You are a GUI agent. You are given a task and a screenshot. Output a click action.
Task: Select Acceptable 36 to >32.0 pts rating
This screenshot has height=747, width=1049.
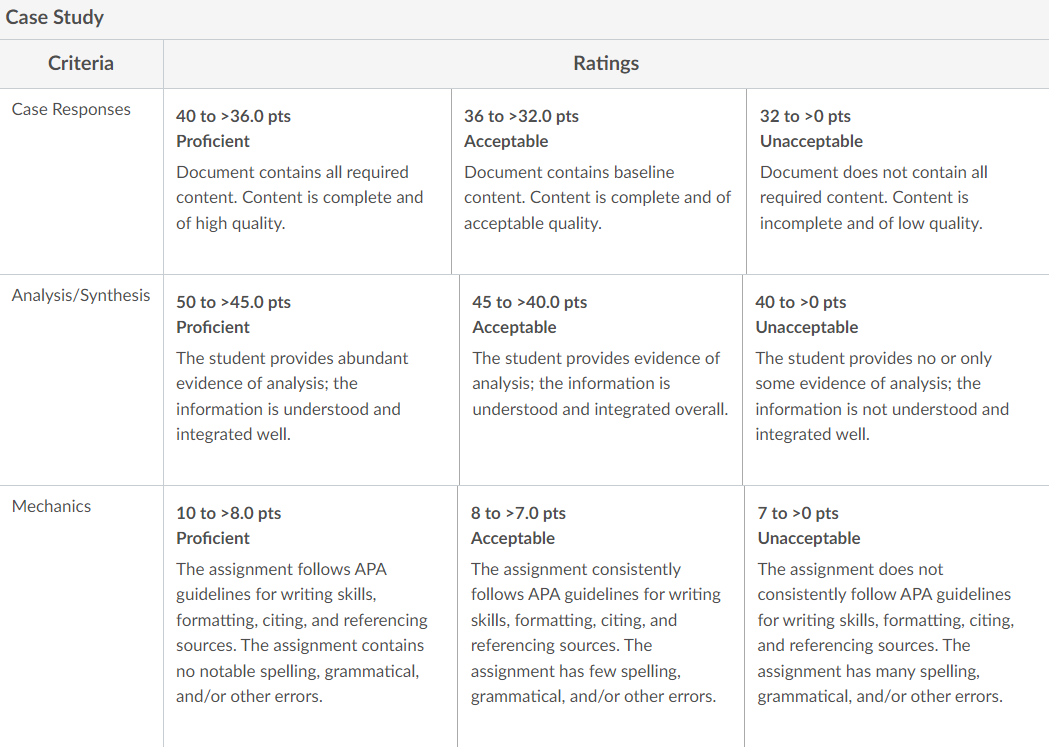(x=599, y=181)
